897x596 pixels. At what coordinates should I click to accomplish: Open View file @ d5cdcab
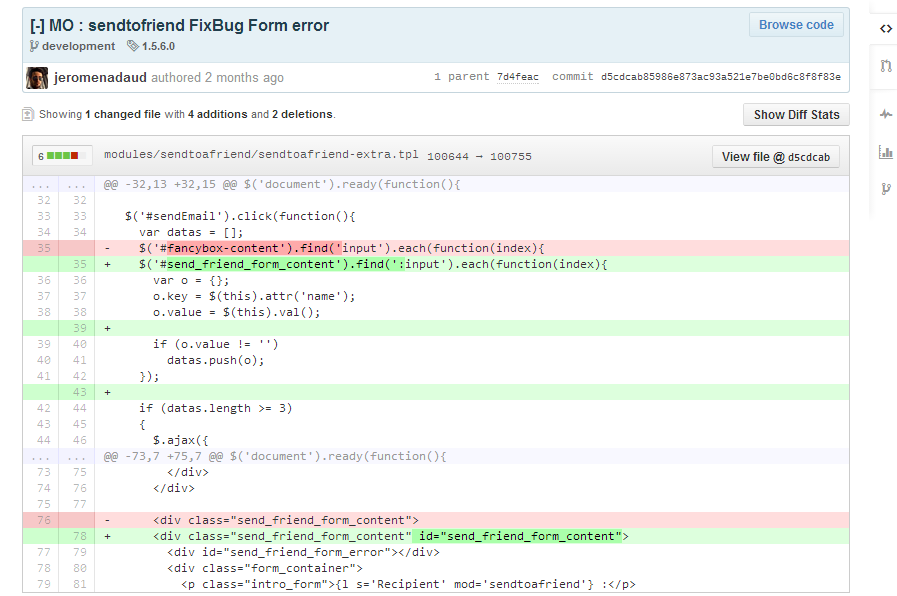[775, 157]
